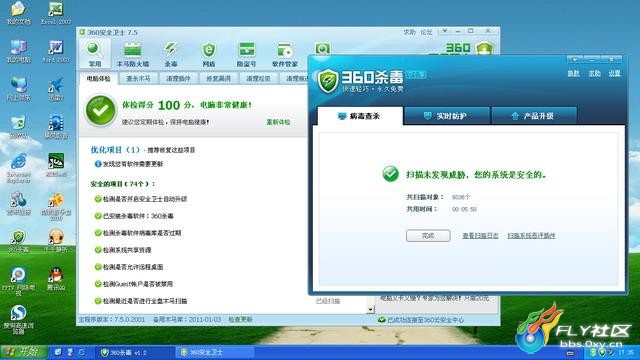
Task: Open title bar dropdown menu in 360安全卫士
Action: click(445, 31)
